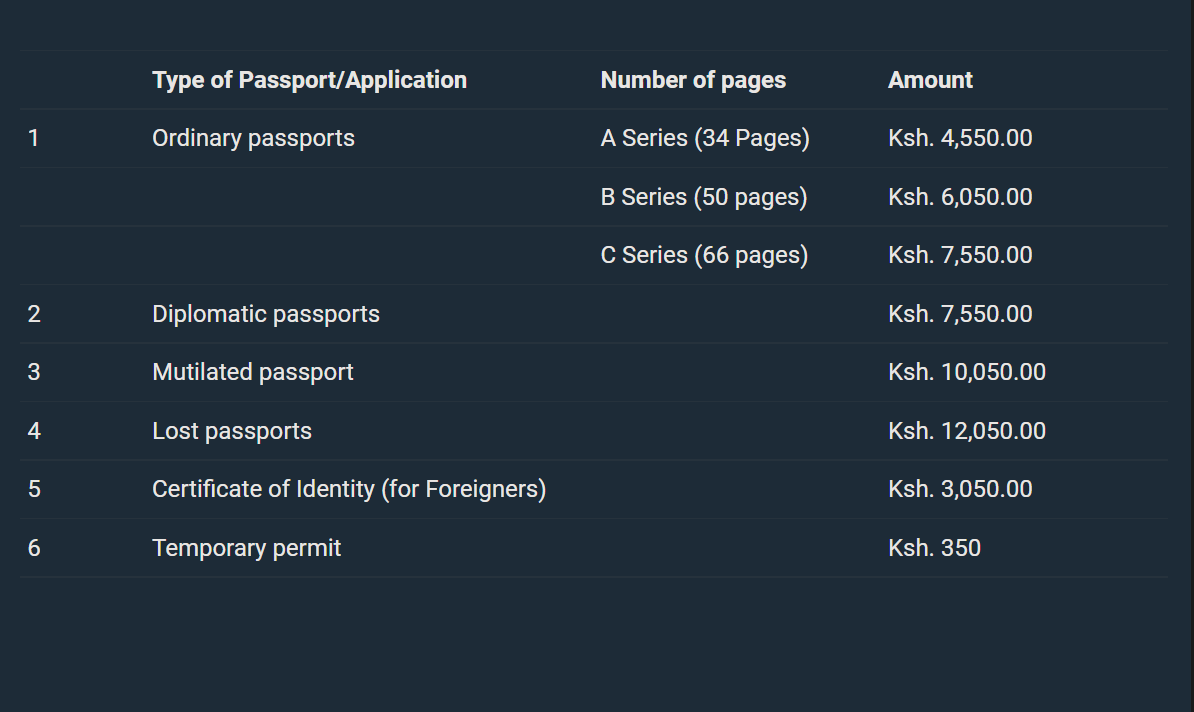The width and height of the screenshot is (1194, 712).
Task: Click the "Ordinary passports" cell
Action: [x=253, y=138]
